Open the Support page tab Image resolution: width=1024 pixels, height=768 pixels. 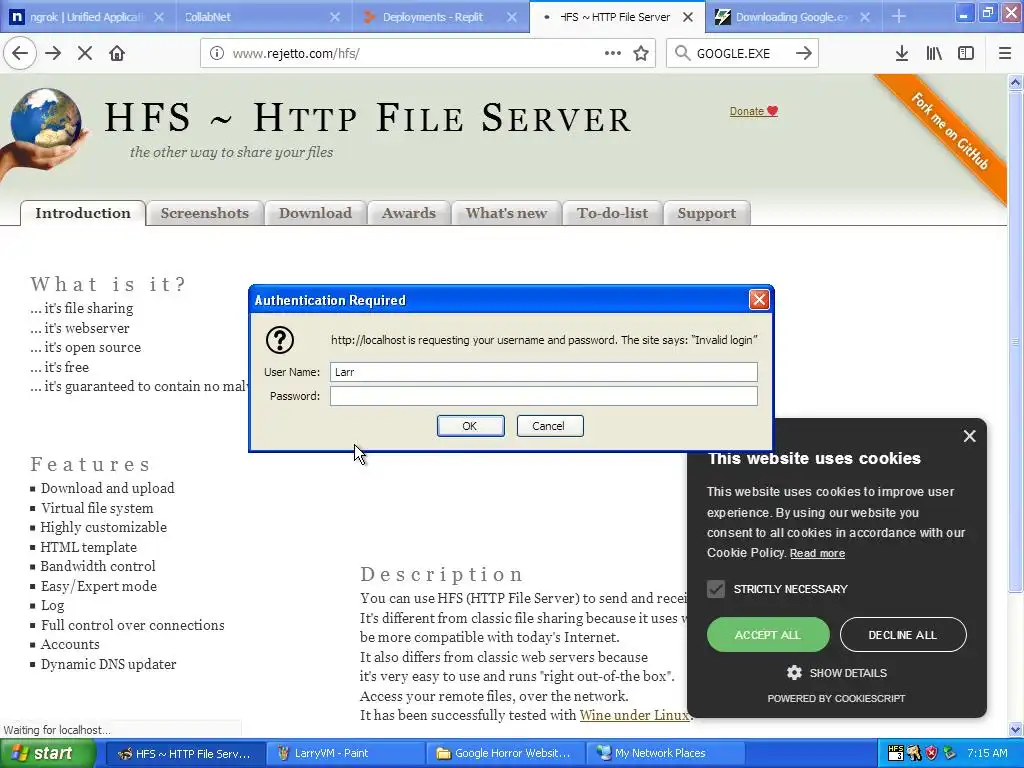(x=707, y=213)
